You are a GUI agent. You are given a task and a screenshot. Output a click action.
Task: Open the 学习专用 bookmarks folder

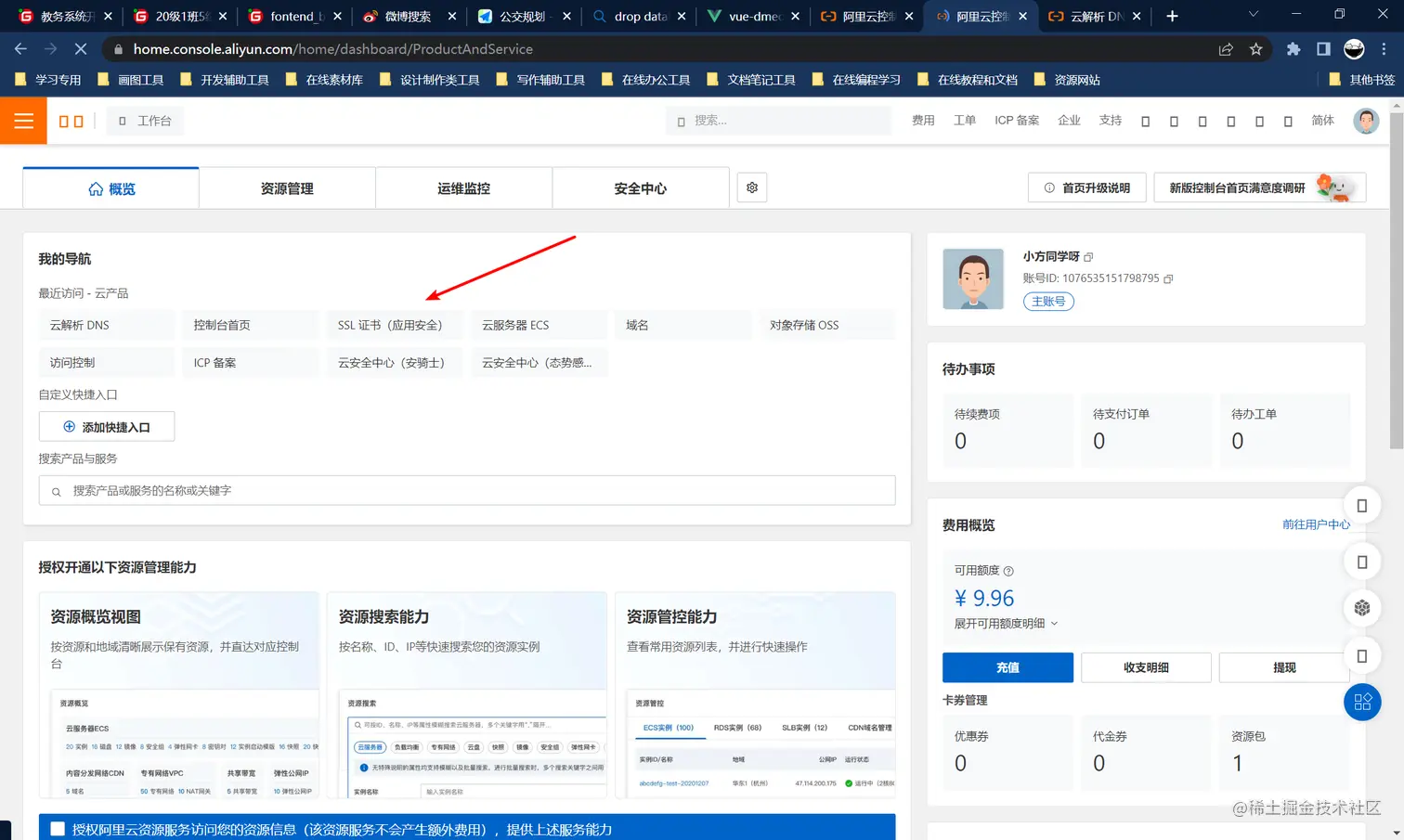coord(48,80)
